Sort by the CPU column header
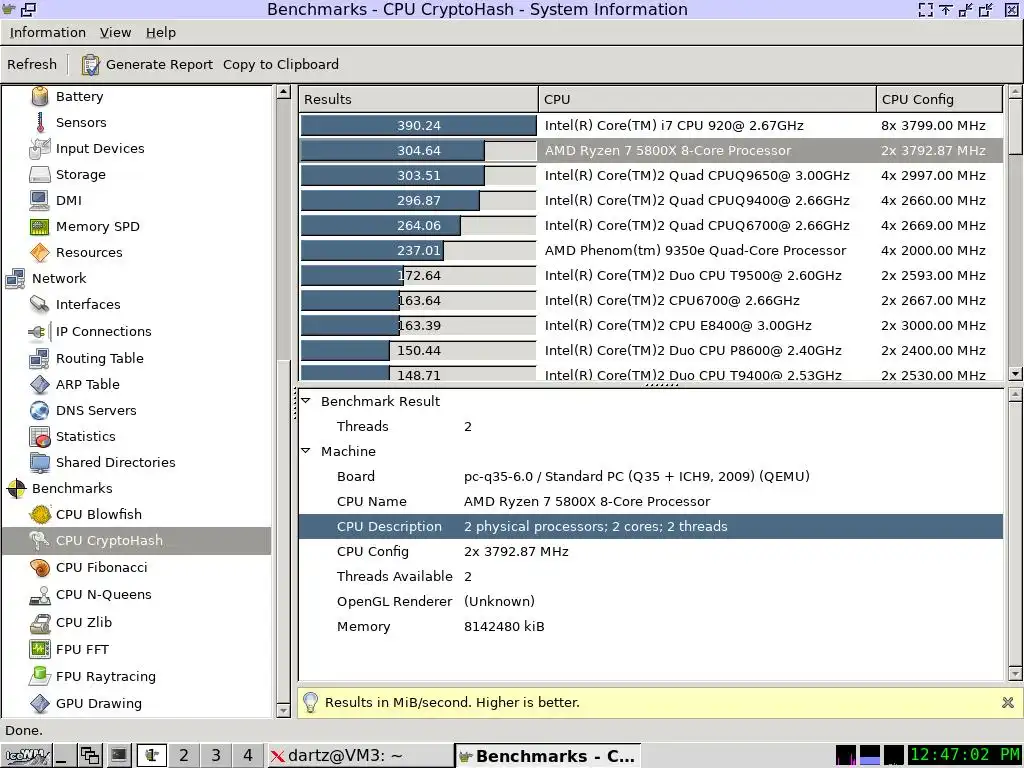Viewport: 1024px width, 768px height. [707, 99]
